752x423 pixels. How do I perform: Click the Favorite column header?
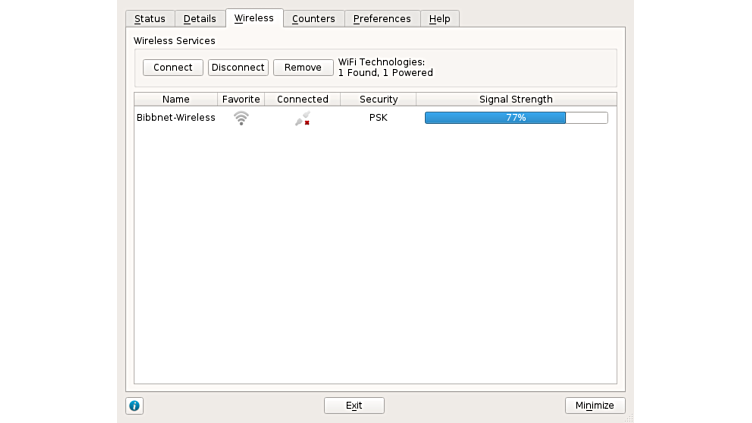tap(241, 100)
